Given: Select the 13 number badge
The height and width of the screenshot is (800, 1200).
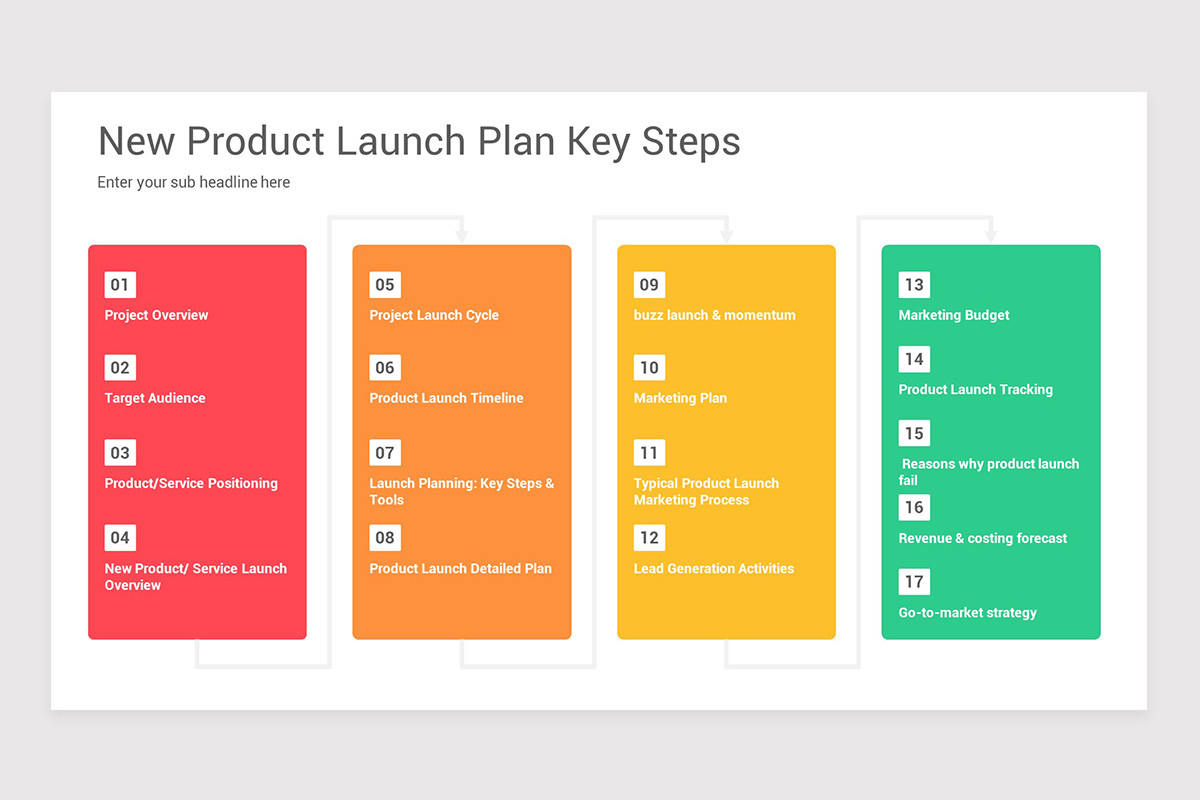Looking at the screenshot, I should coord(914,285).
